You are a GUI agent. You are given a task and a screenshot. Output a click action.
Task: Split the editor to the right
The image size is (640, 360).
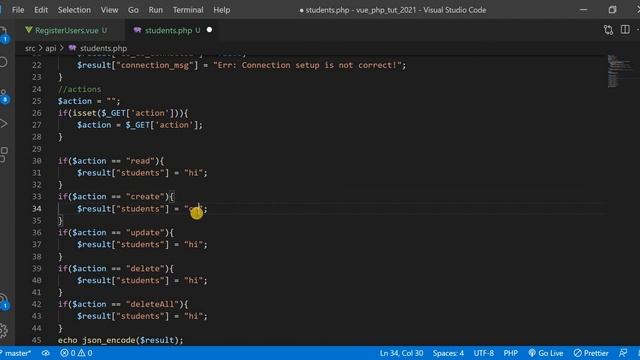(x=625, y=29)
